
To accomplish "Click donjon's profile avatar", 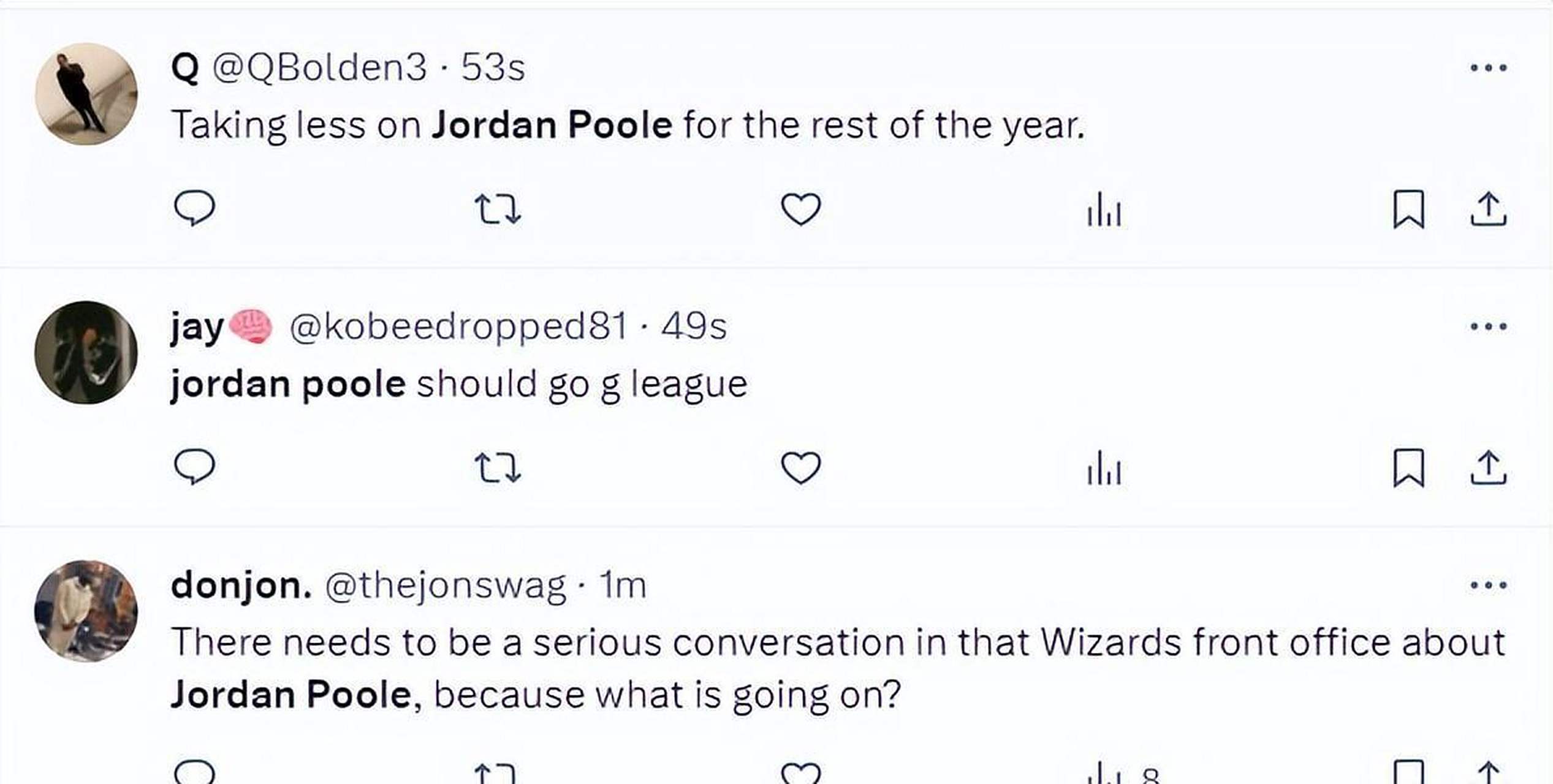I will [x=86, y=611].
